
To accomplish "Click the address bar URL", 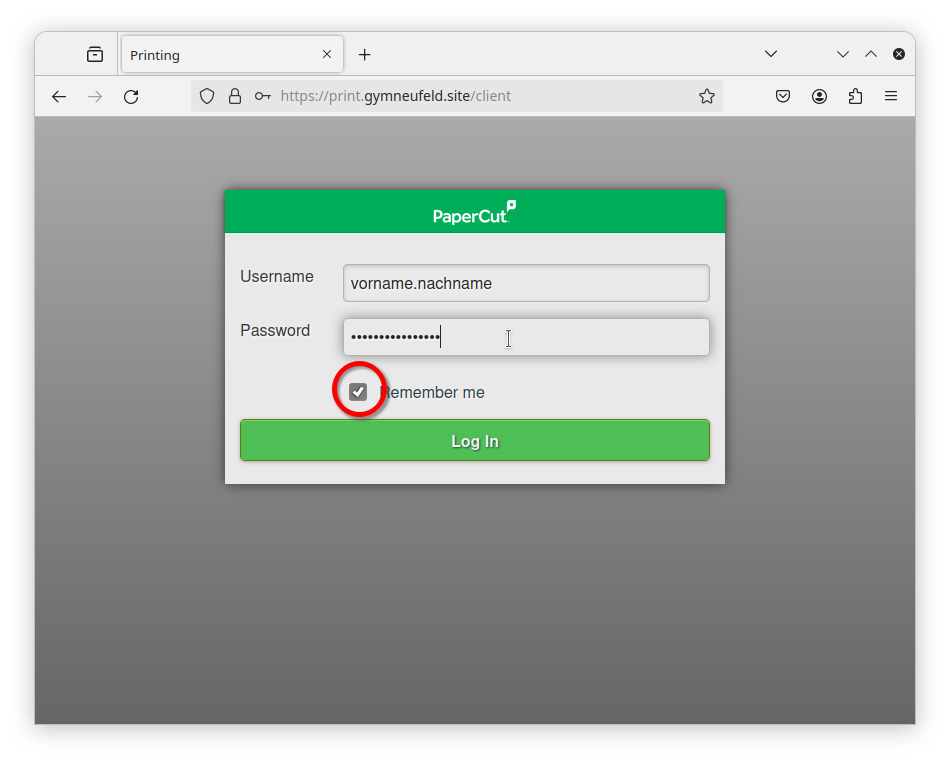I will (x=396, y=96).
